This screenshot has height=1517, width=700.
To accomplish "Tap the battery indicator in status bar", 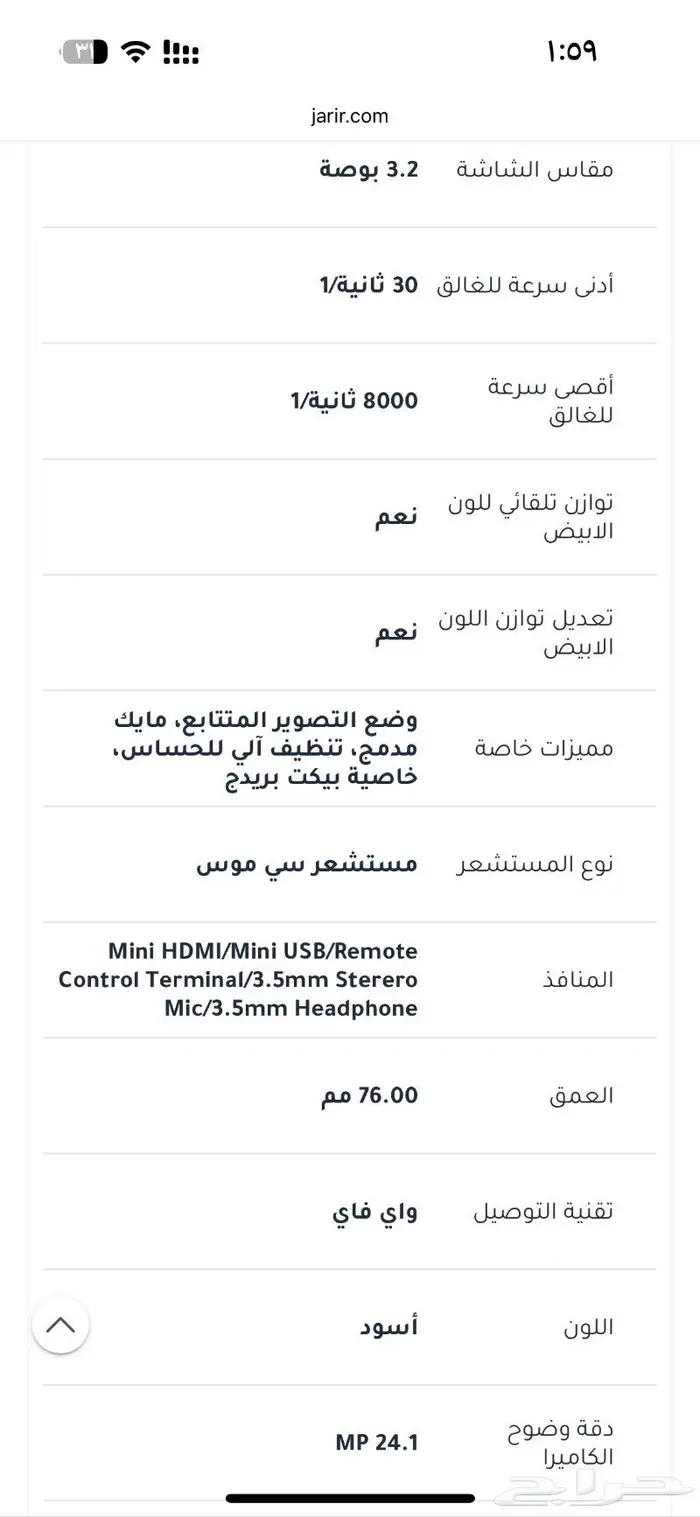I will (x=85, y=51).
